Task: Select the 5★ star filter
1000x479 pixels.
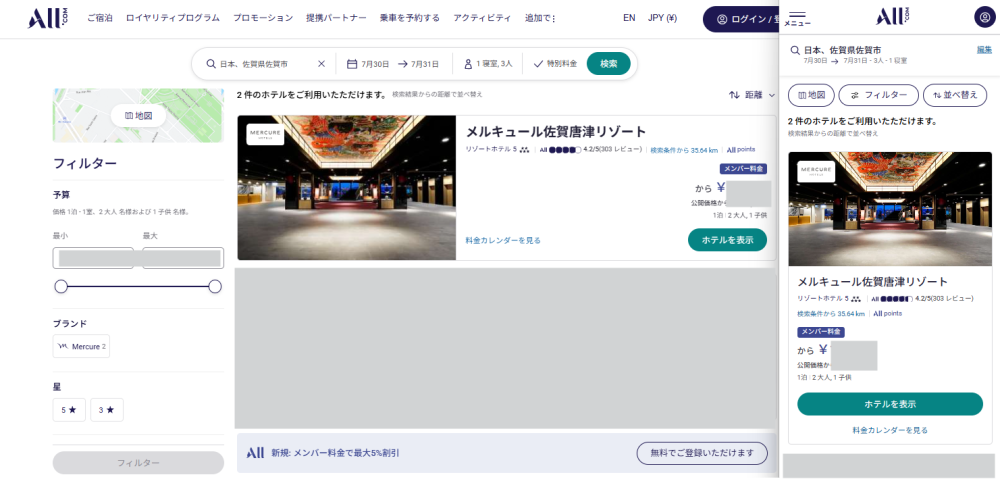Action: 69,410
